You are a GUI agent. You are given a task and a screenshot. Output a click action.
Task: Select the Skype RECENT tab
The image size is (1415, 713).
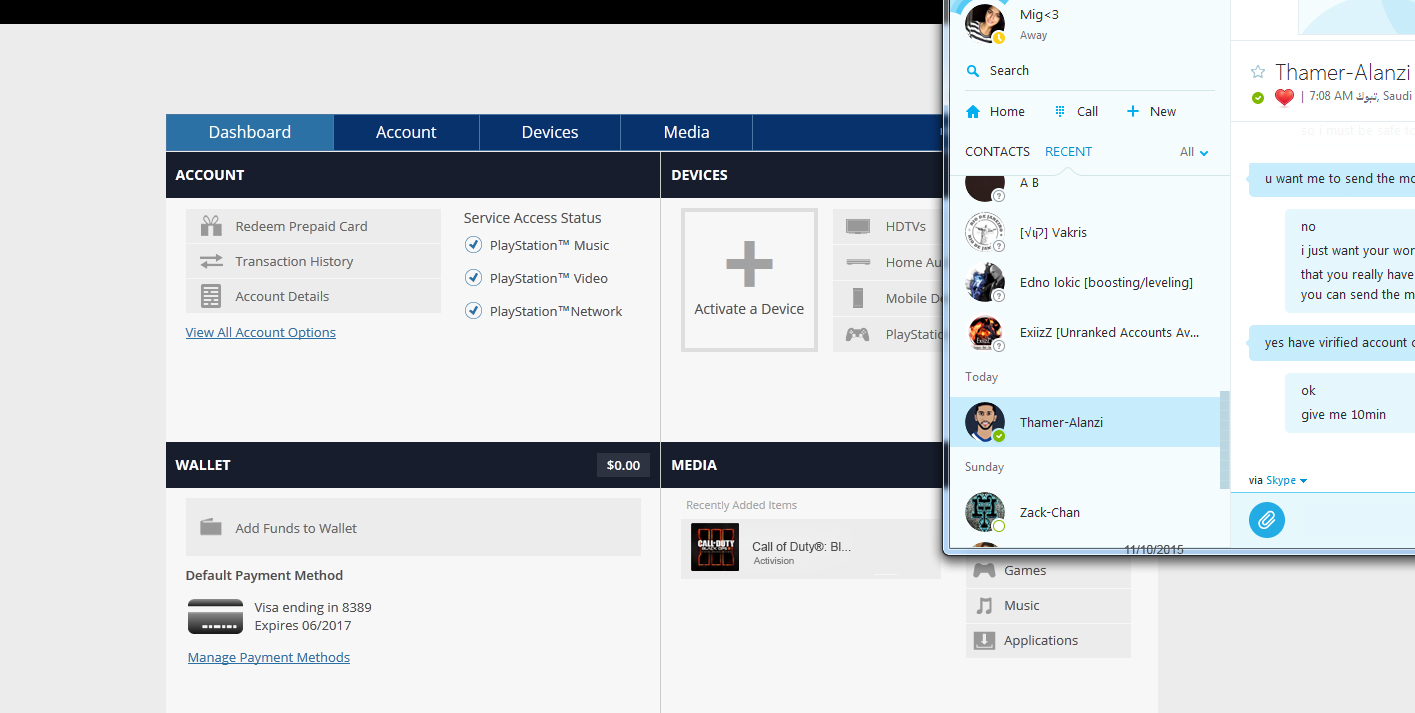tap(1068, 152)
